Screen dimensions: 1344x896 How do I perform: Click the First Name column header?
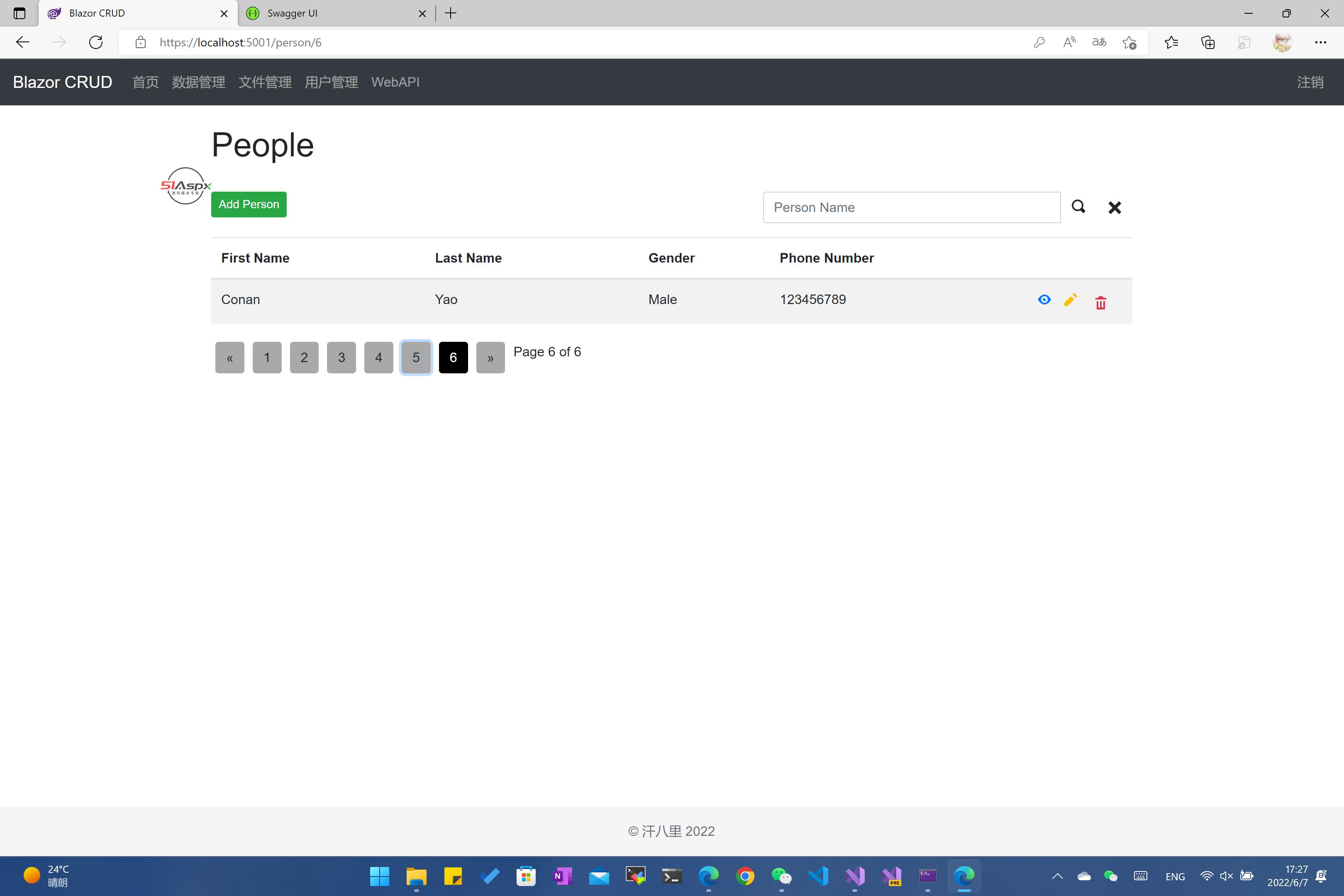[x=255, y=258]
